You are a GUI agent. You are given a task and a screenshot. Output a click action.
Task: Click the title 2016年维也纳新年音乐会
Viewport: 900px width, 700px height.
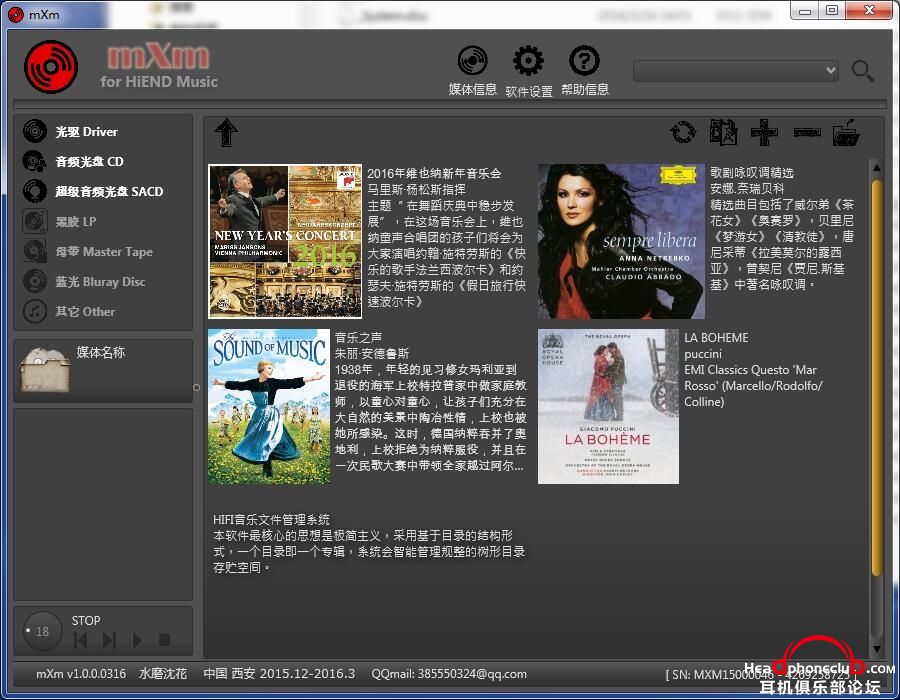(x=435, y=173)
